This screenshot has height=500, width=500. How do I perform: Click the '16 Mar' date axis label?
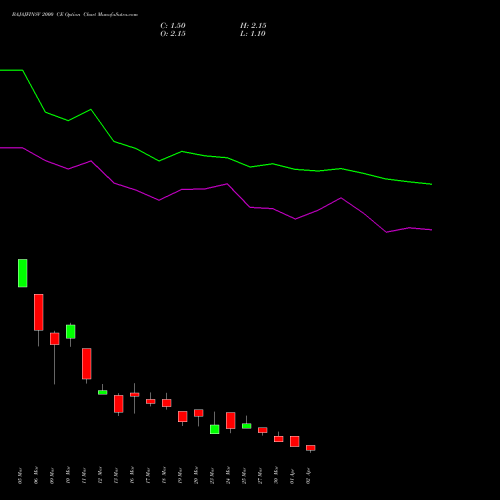(132, 475)
